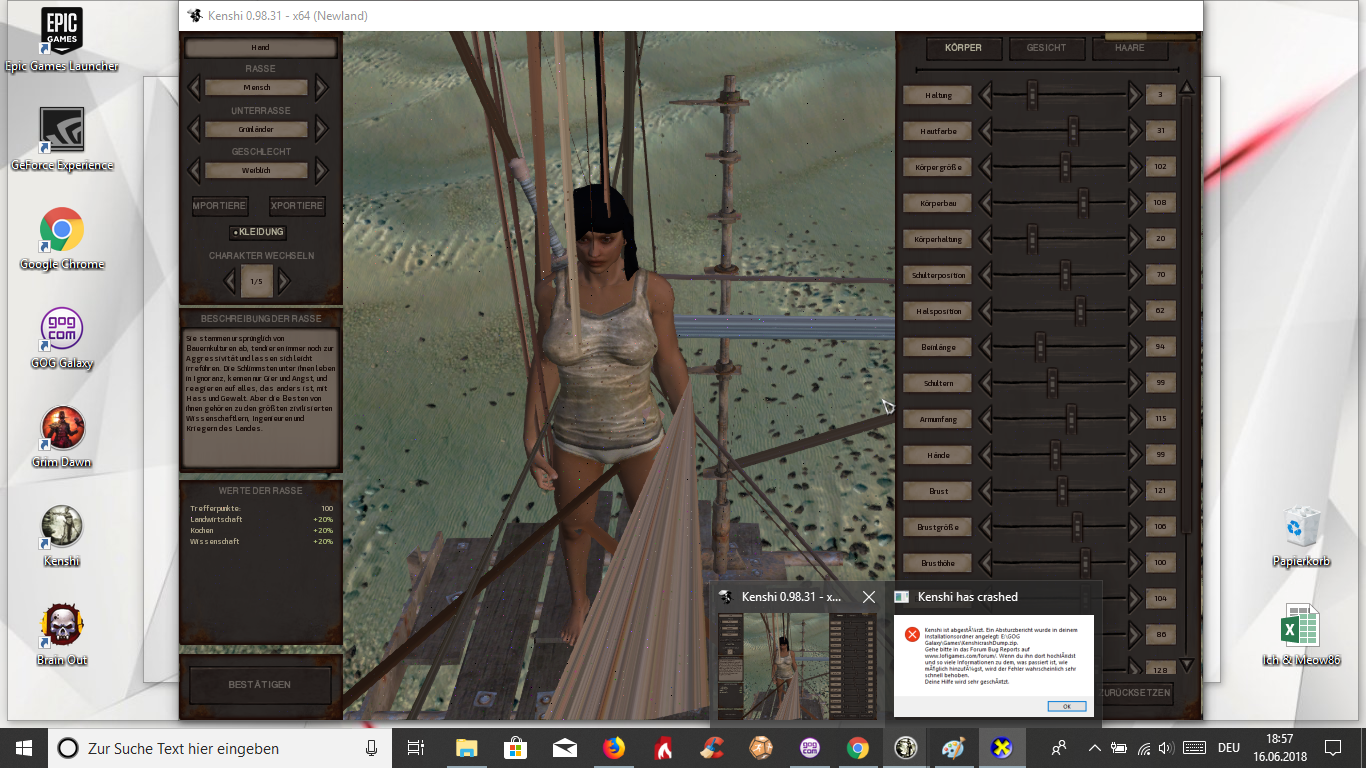
Task: Switch to the previous Unterrasse before Grünländer
Action: [x=194, y=129]
